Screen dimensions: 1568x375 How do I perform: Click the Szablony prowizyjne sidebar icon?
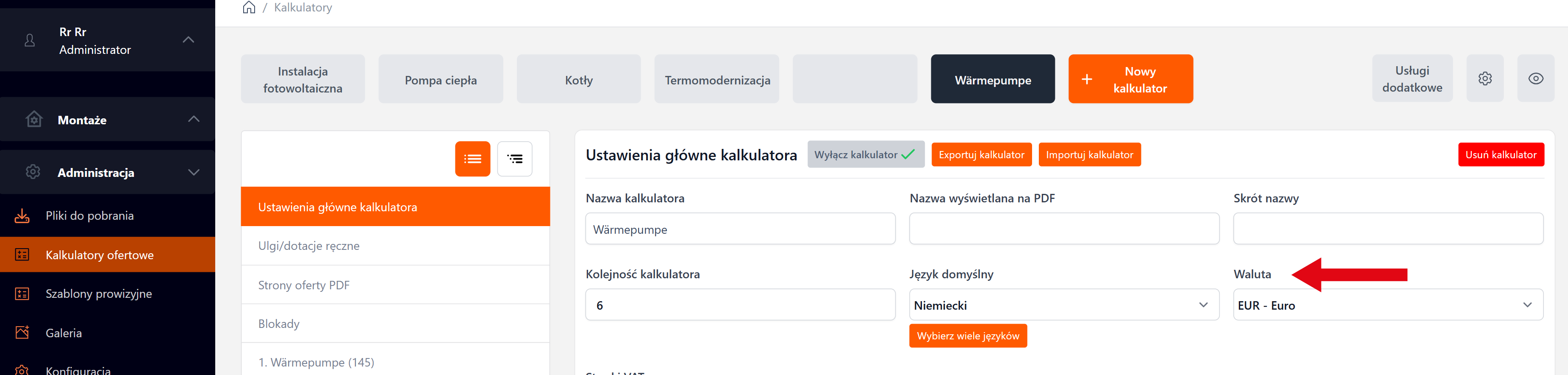22,293
